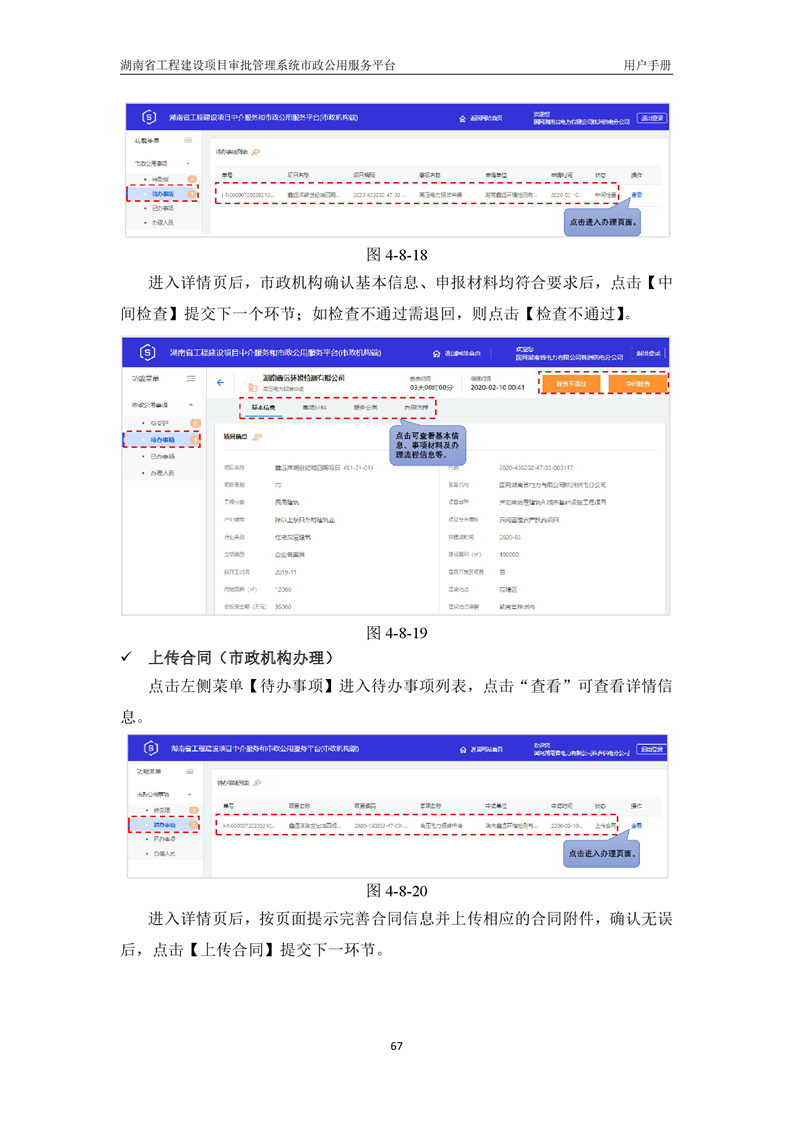The height and width of the screenshot is (1122, 793).
Task: Click 退出登录 in figure 4-8-20 screenshot
Action: [x=651, y=749]
